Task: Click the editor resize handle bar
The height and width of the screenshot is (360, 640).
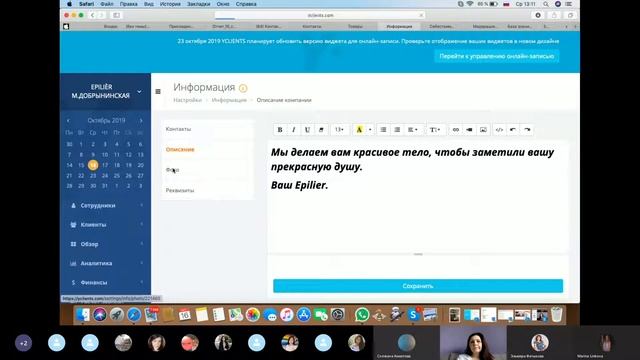Action: pos(418,254)
